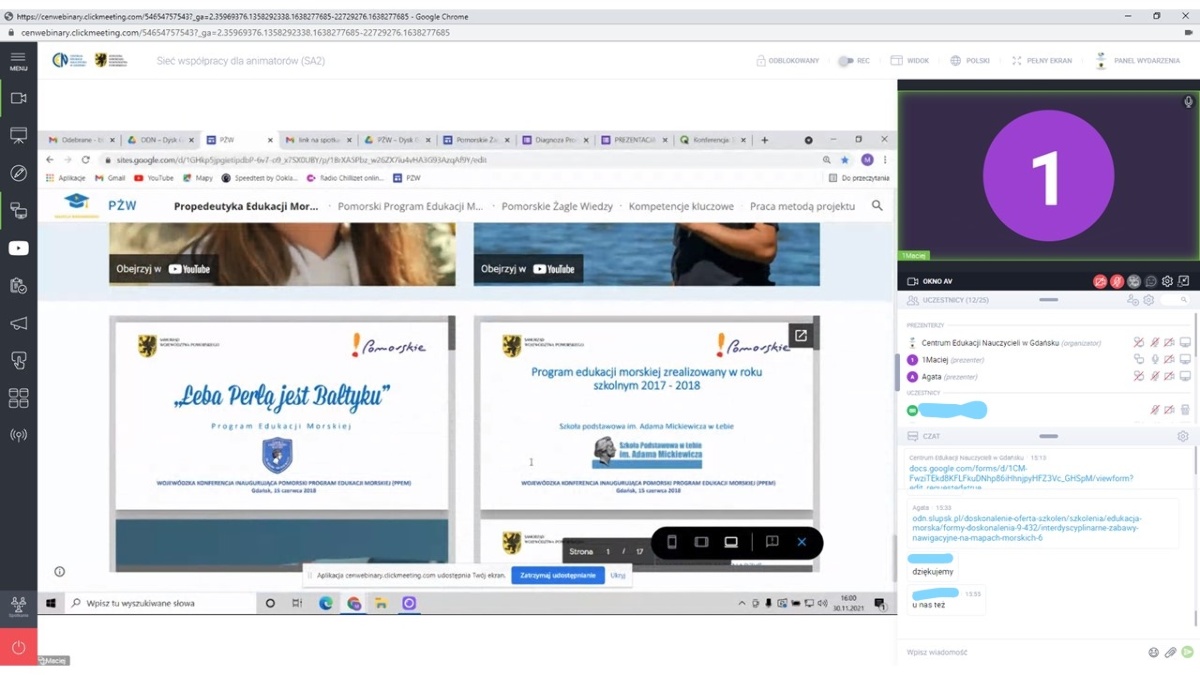
Task: Select the whiteboard pen tool in sidebar
Action: (18, 173)
